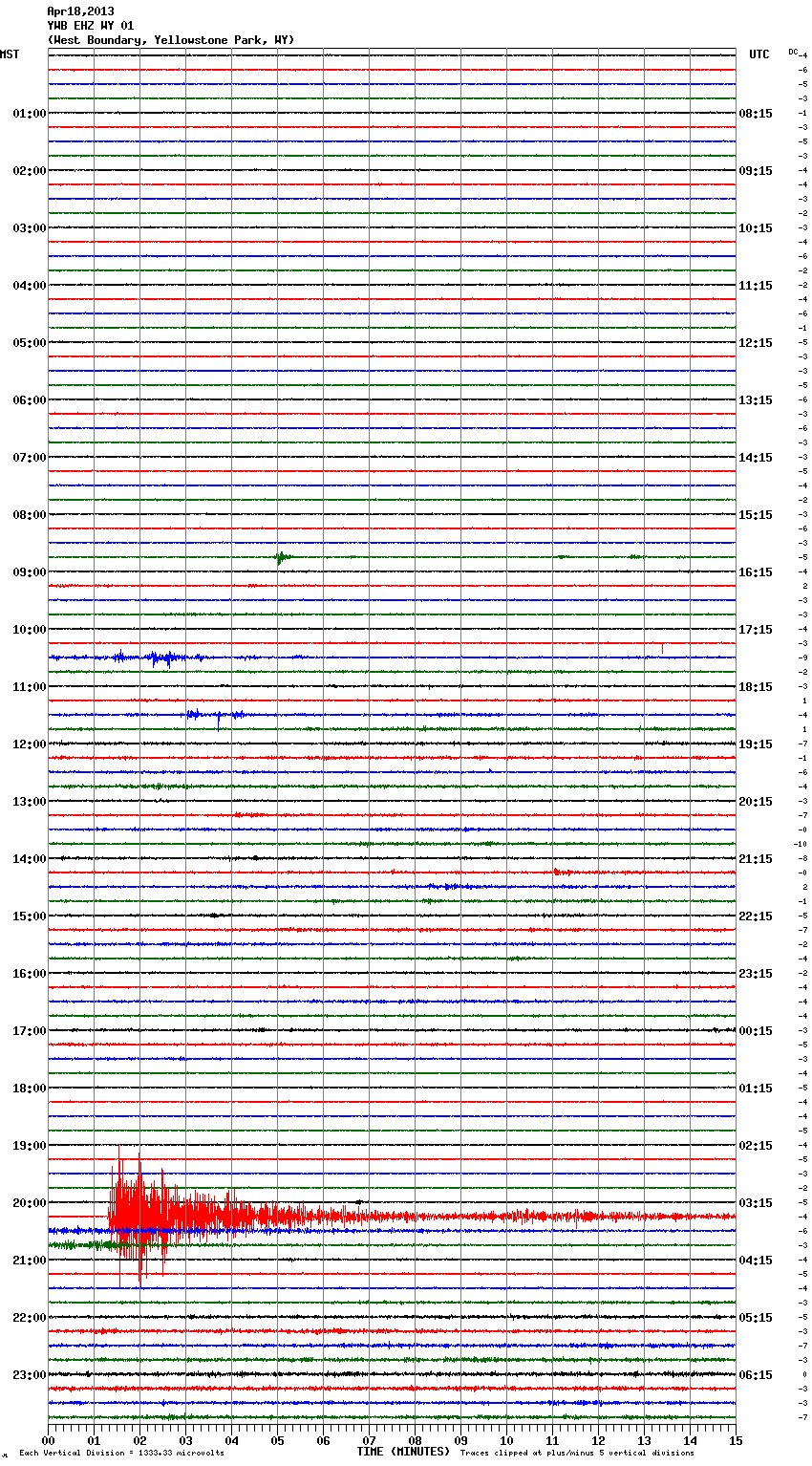Select the 06:00 MST hour label
The width and height of the screenshot is (812, 1466).
(30, 400)
